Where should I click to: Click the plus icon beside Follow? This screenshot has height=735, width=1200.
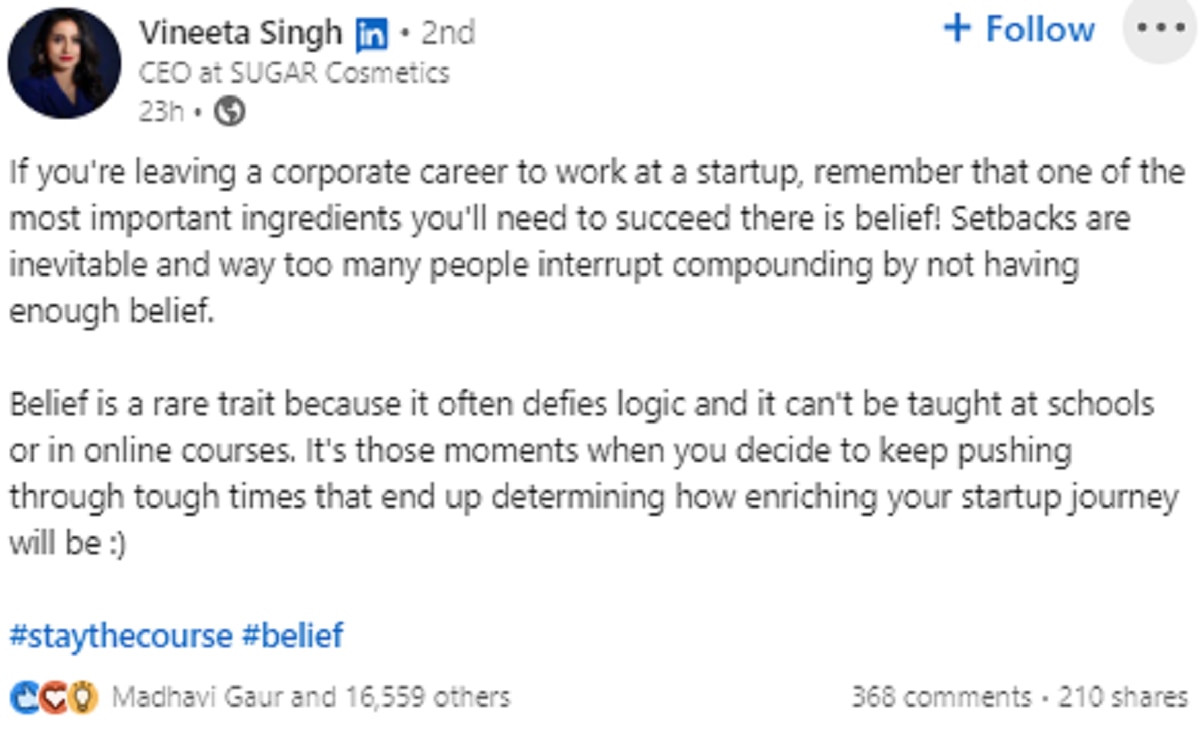[957, 28]
